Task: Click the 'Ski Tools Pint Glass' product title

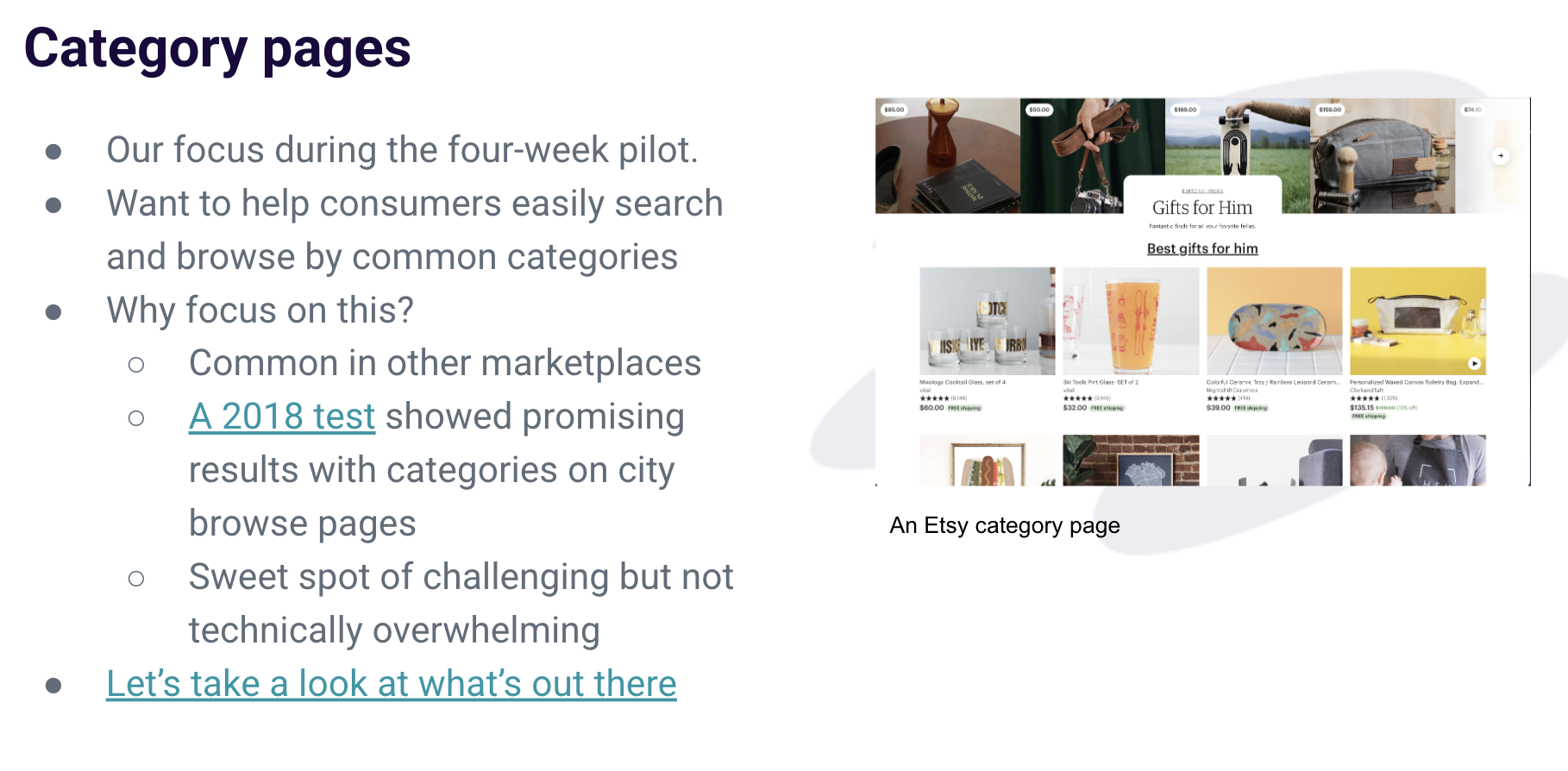Action: tap(1101, 382)
